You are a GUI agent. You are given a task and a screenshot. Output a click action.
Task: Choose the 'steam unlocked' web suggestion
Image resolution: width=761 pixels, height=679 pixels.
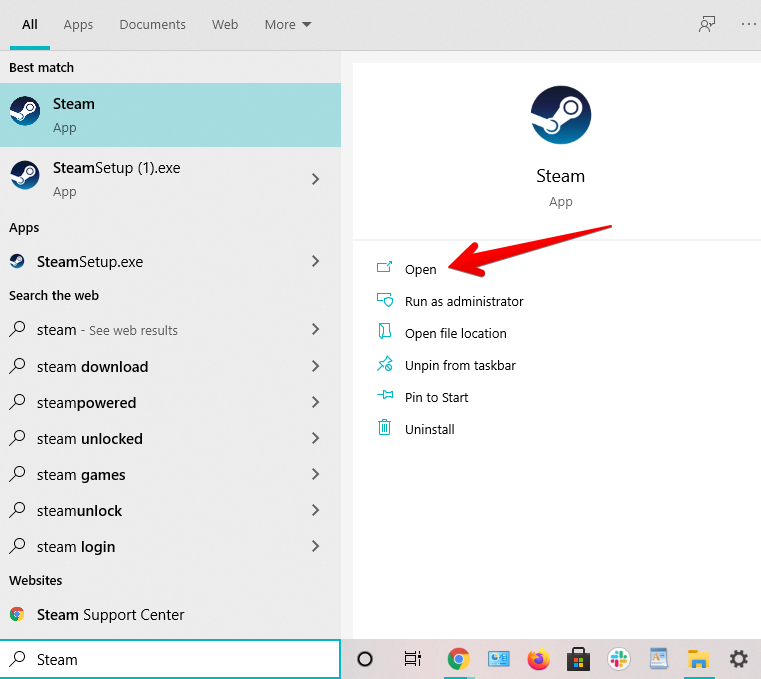click(170, 438)
